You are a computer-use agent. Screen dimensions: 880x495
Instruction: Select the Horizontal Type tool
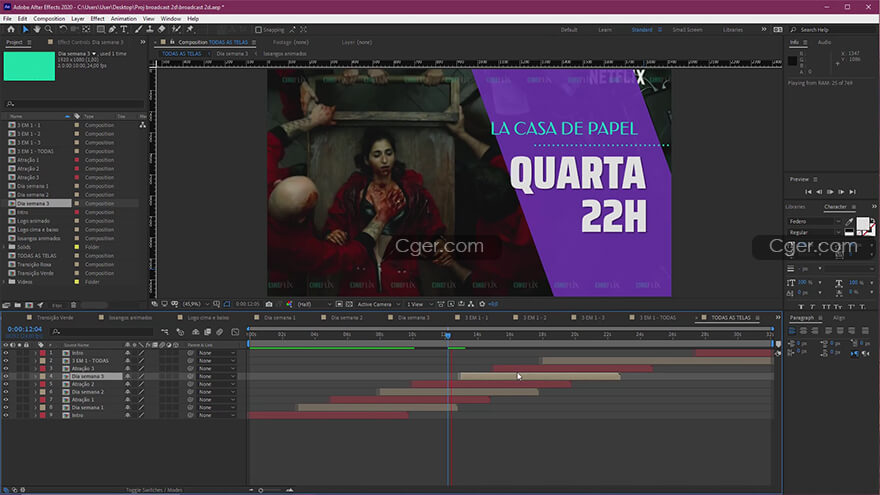coord(124,29)
